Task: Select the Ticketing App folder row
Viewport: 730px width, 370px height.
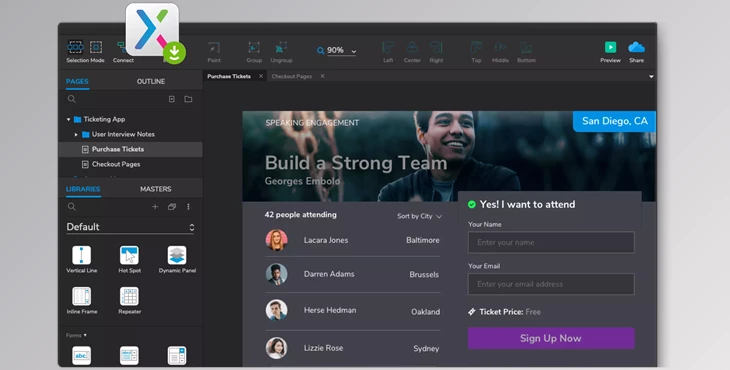Action: (x=130, y=120)
